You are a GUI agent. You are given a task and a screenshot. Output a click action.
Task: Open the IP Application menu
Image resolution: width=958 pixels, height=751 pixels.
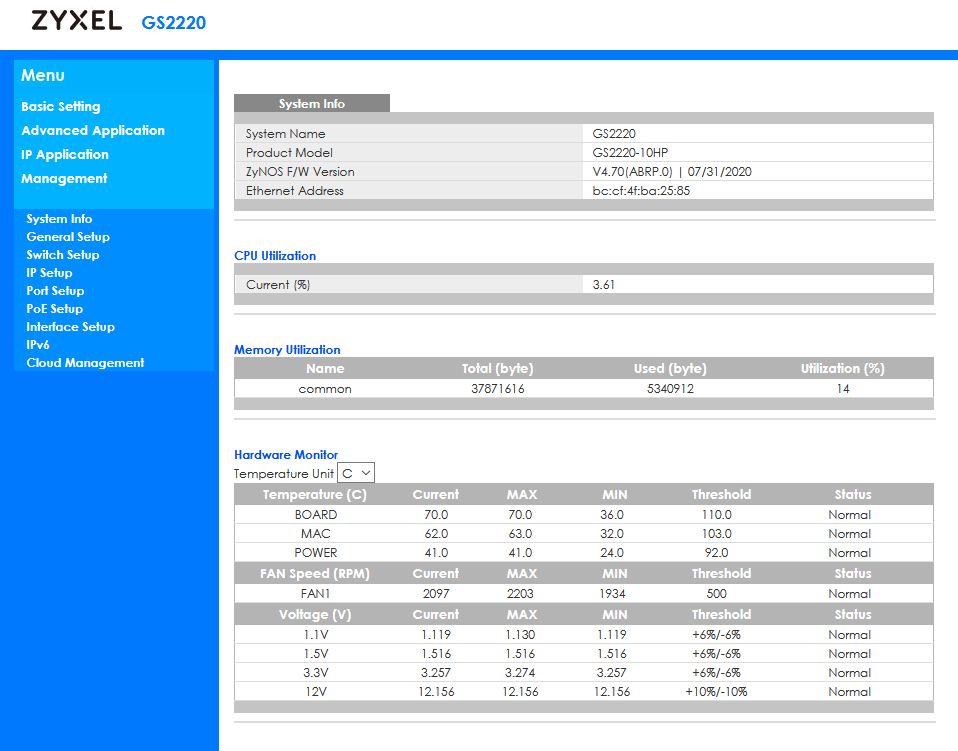click(x=65, y=155)
